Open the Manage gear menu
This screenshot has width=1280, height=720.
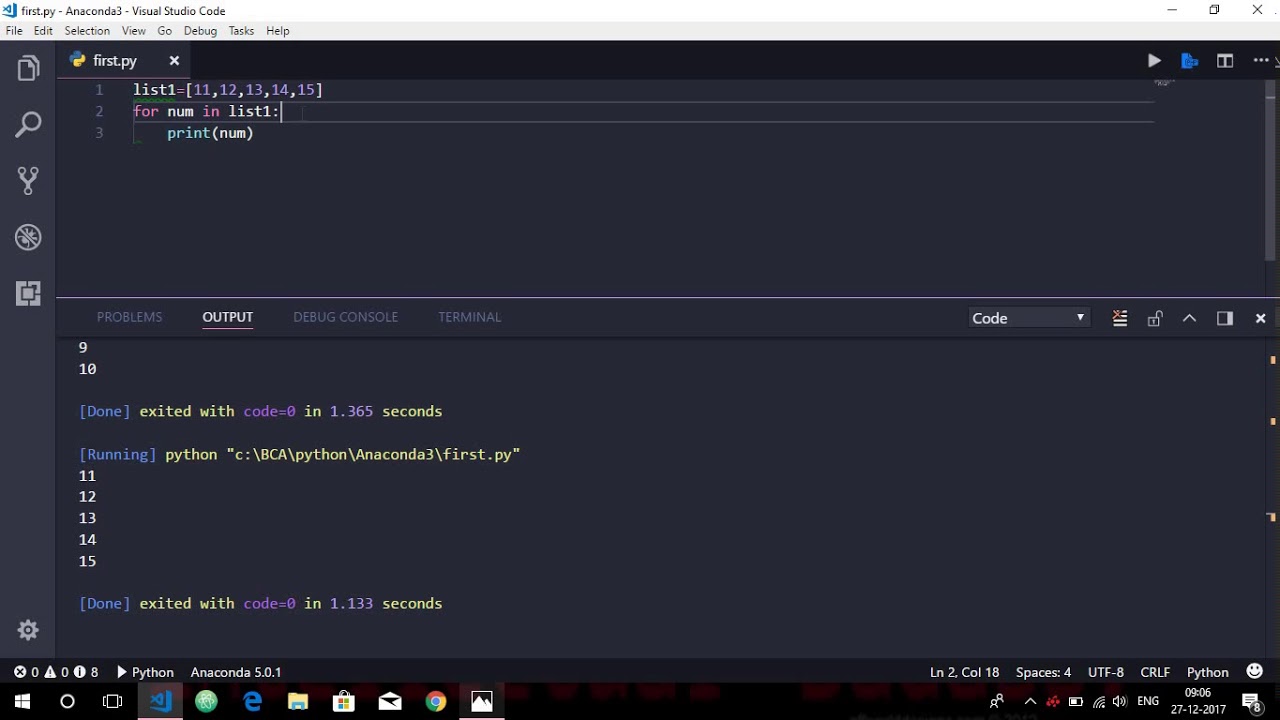pos(28,630)
